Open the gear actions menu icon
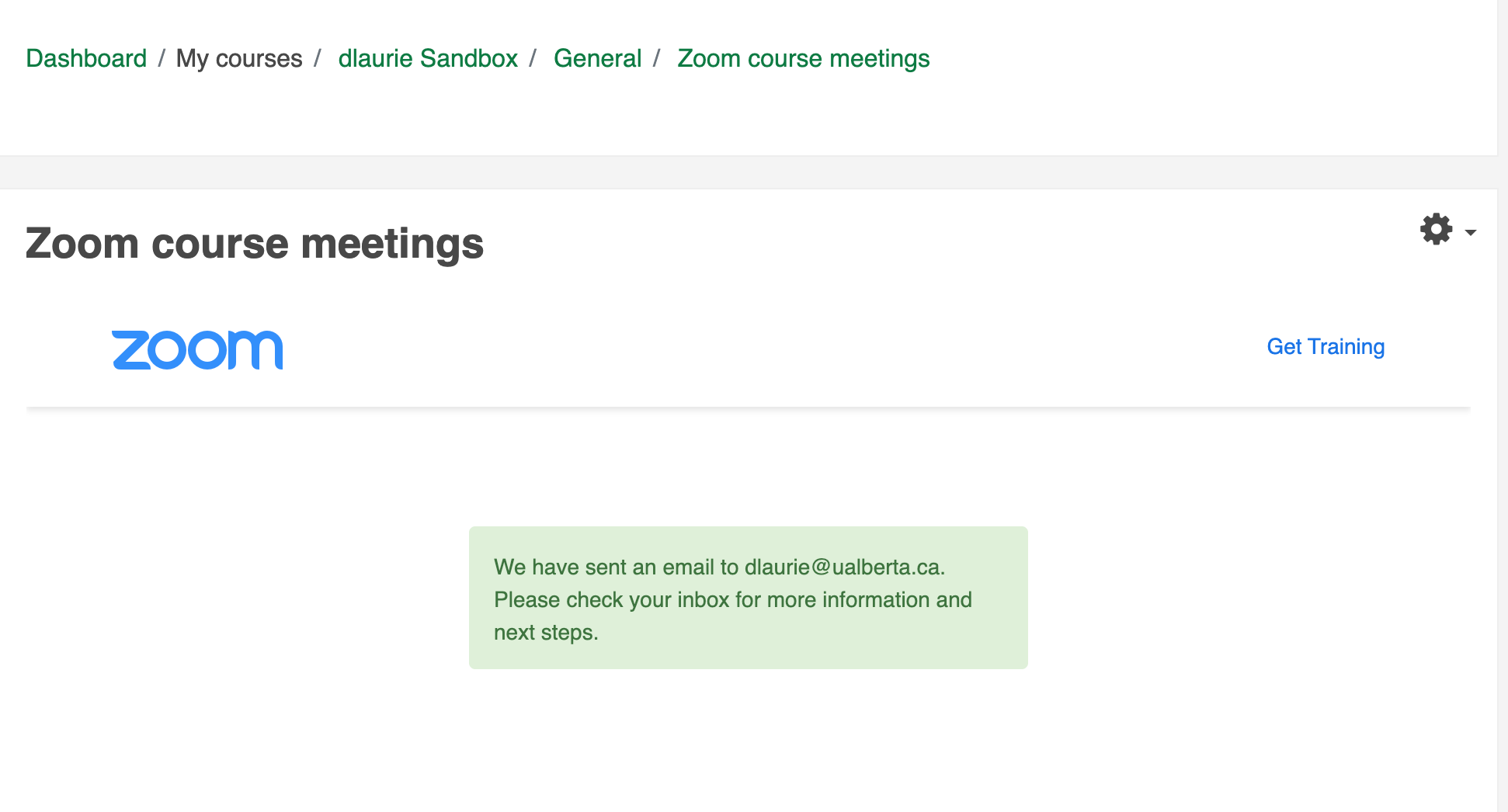This screenshot has height=812, width=1508. tap(1436, 229)
